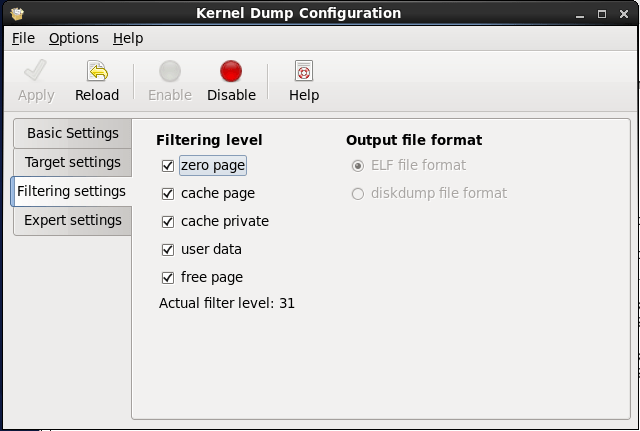Open the Help menu in menu bar

point(128,38)
